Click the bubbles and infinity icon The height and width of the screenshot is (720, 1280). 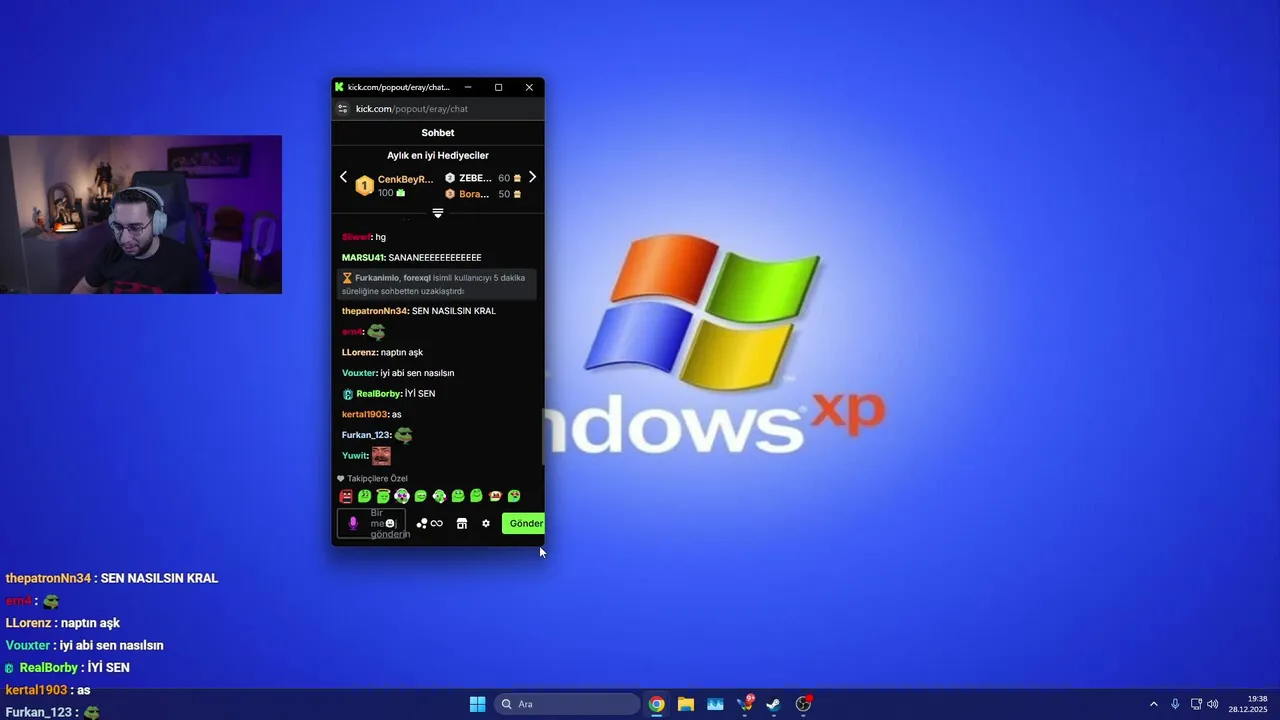tap(429, 523)
